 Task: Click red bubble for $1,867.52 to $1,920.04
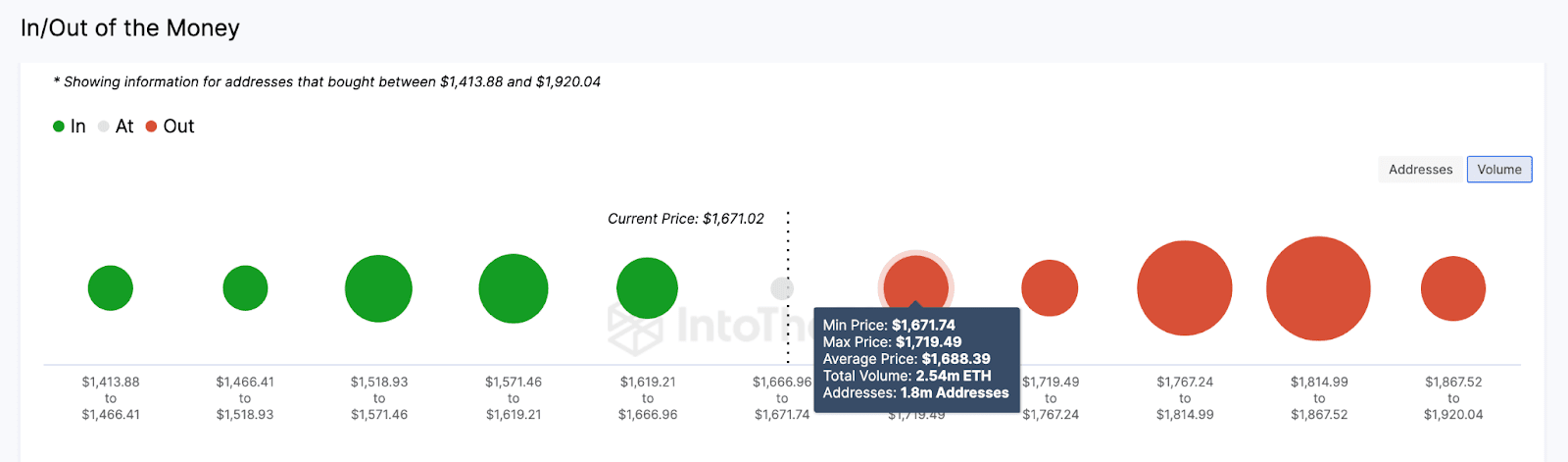[x=1452, y=288]
